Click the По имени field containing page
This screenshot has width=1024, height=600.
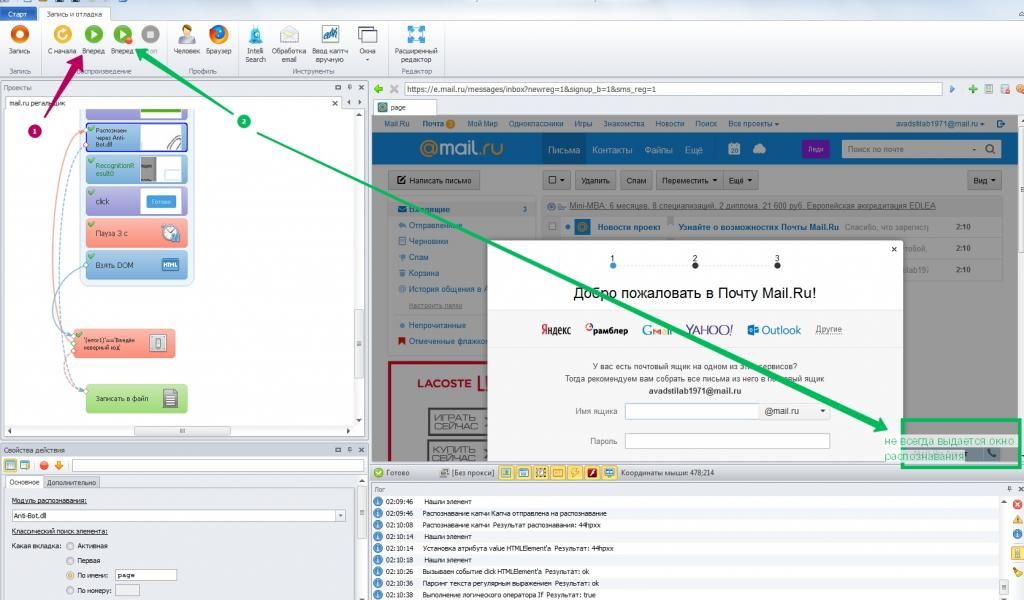click(x=146, y=575)
